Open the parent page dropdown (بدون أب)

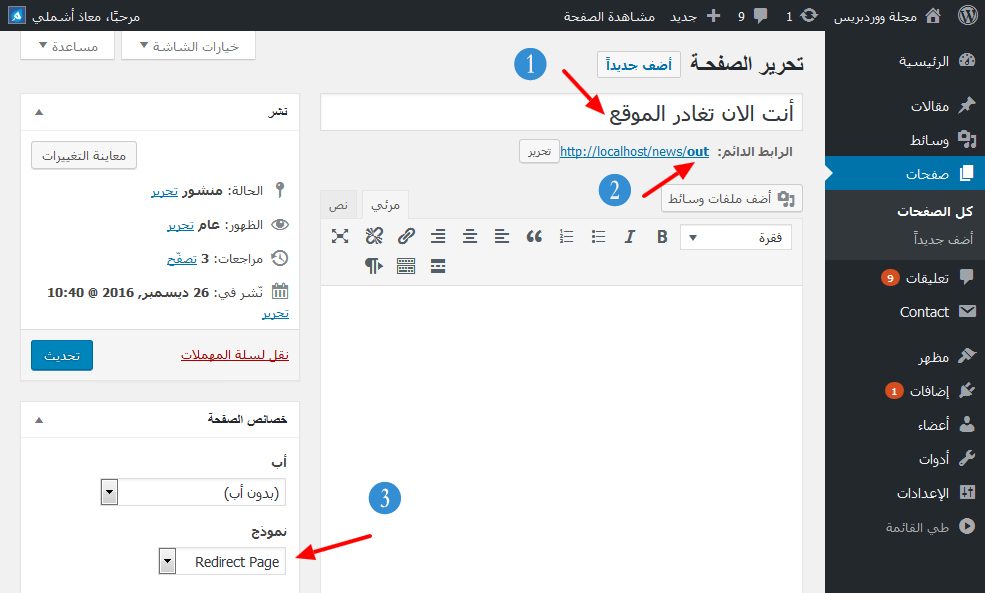coord(193,492)
